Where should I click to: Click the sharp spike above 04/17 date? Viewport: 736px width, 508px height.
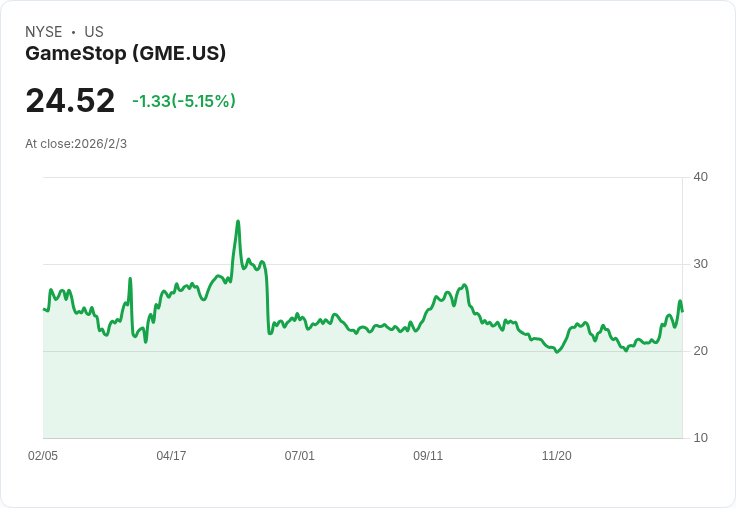click(130, 279)
